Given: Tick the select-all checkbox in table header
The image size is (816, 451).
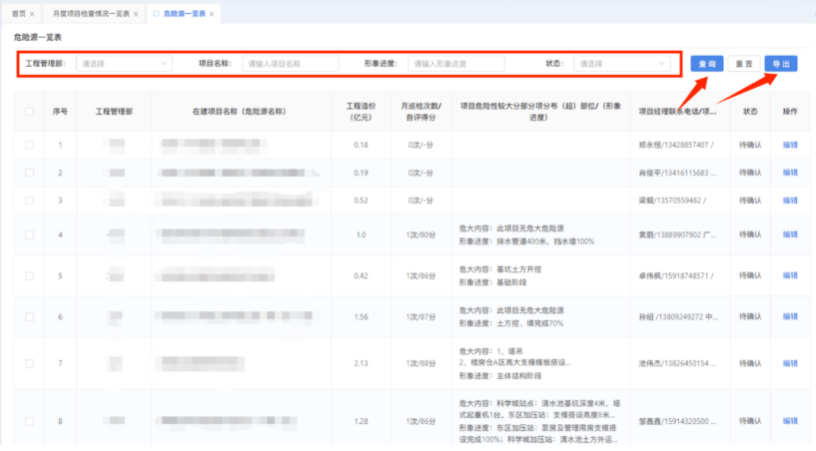Looking at the screenshot, I should (29, 111).
